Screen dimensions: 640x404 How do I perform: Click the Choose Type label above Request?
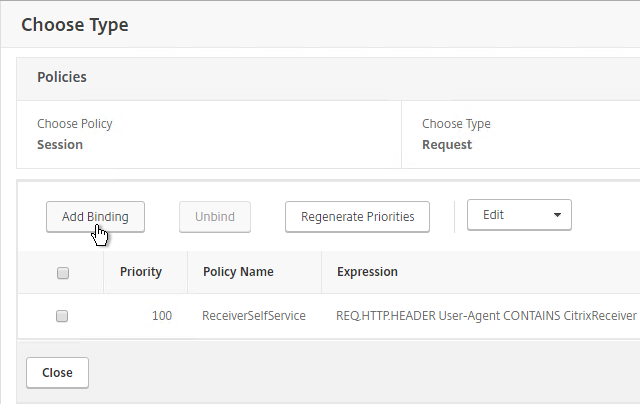(x=456, y=124)
